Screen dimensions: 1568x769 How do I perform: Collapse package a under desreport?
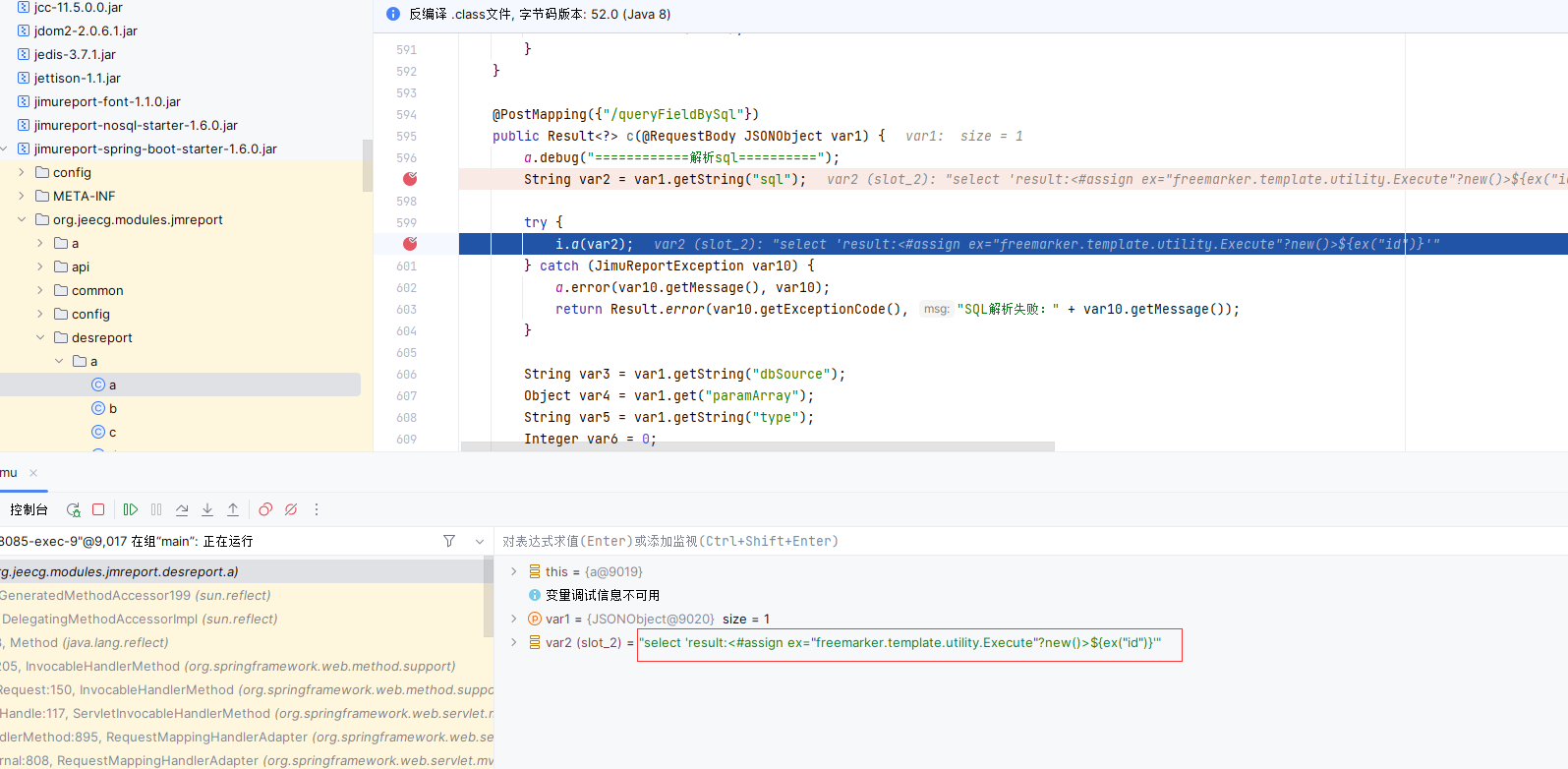tap(59, 361)
